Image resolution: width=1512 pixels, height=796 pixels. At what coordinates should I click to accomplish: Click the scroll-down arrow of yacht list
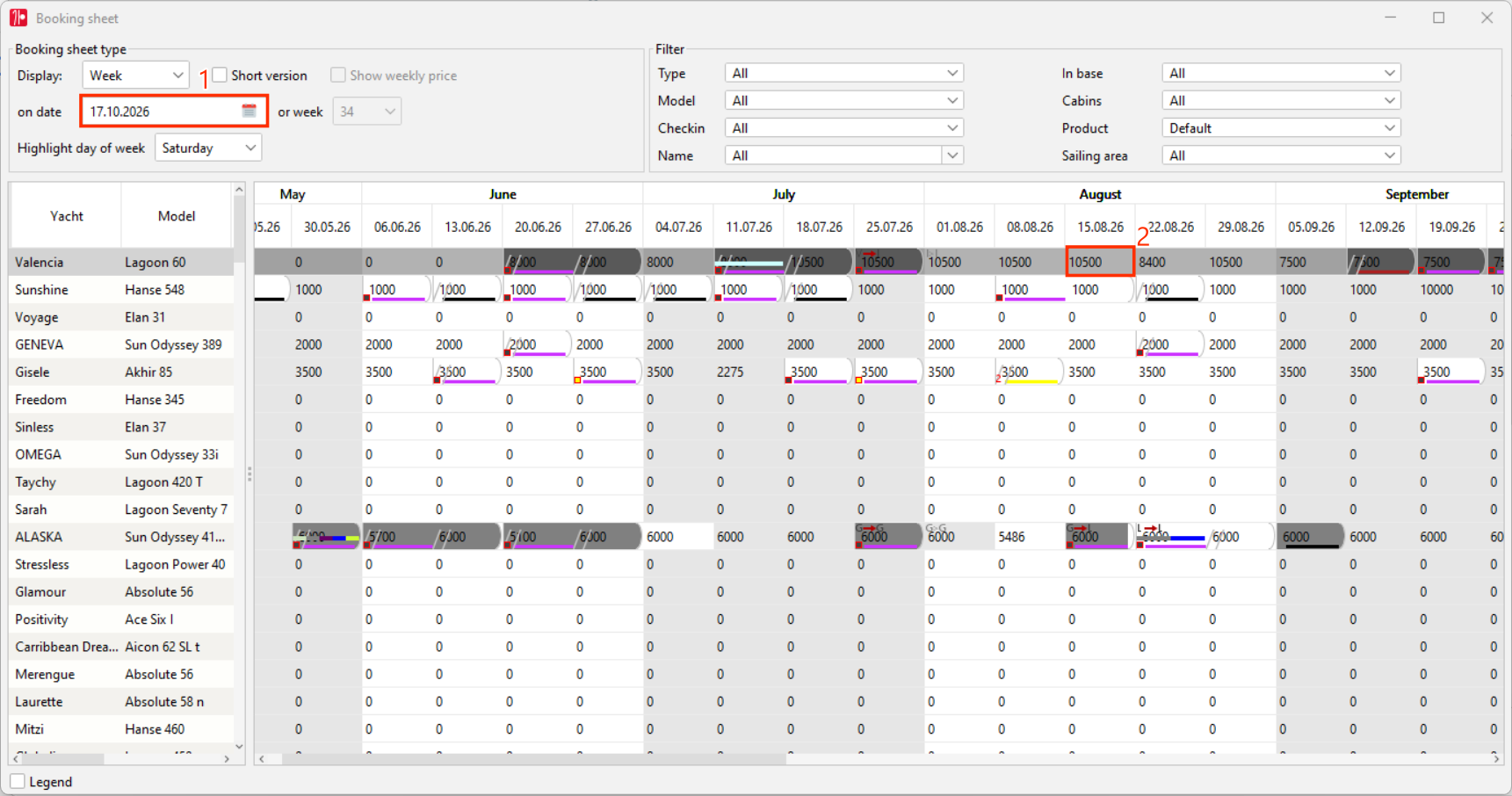click(x=239, y=746)
